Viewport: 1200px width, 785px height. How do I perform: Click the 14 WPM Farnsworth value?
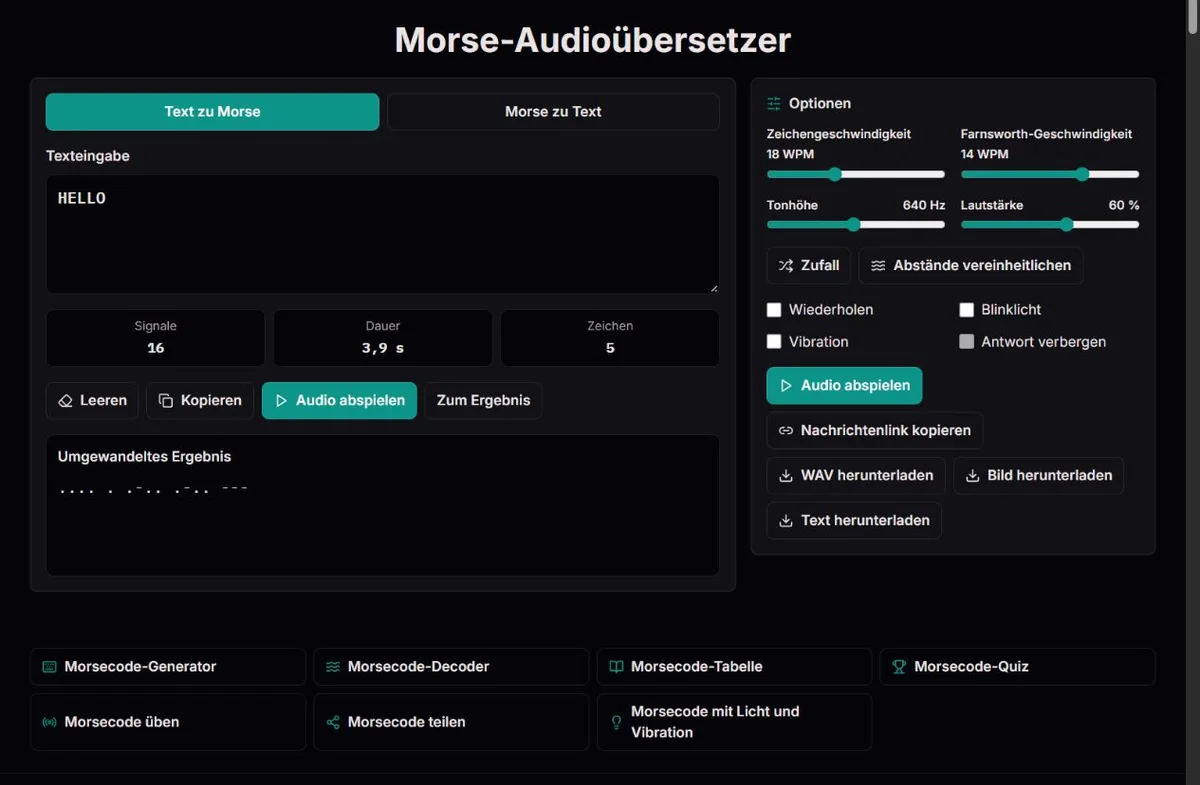[x=985, y=154]
